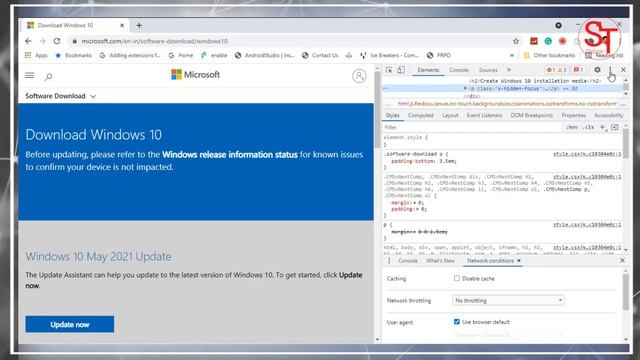Open the Microsoft account sign-in icon
This screenshot has width=640, height=360.
(359, 76)
